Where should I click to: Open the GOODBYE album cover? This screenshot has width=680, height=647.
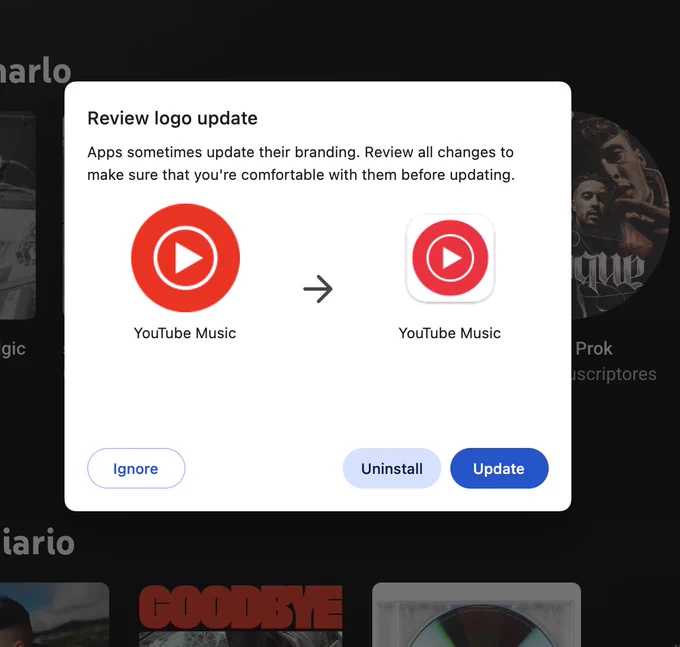pyautogui.click(x=241, y=615)
